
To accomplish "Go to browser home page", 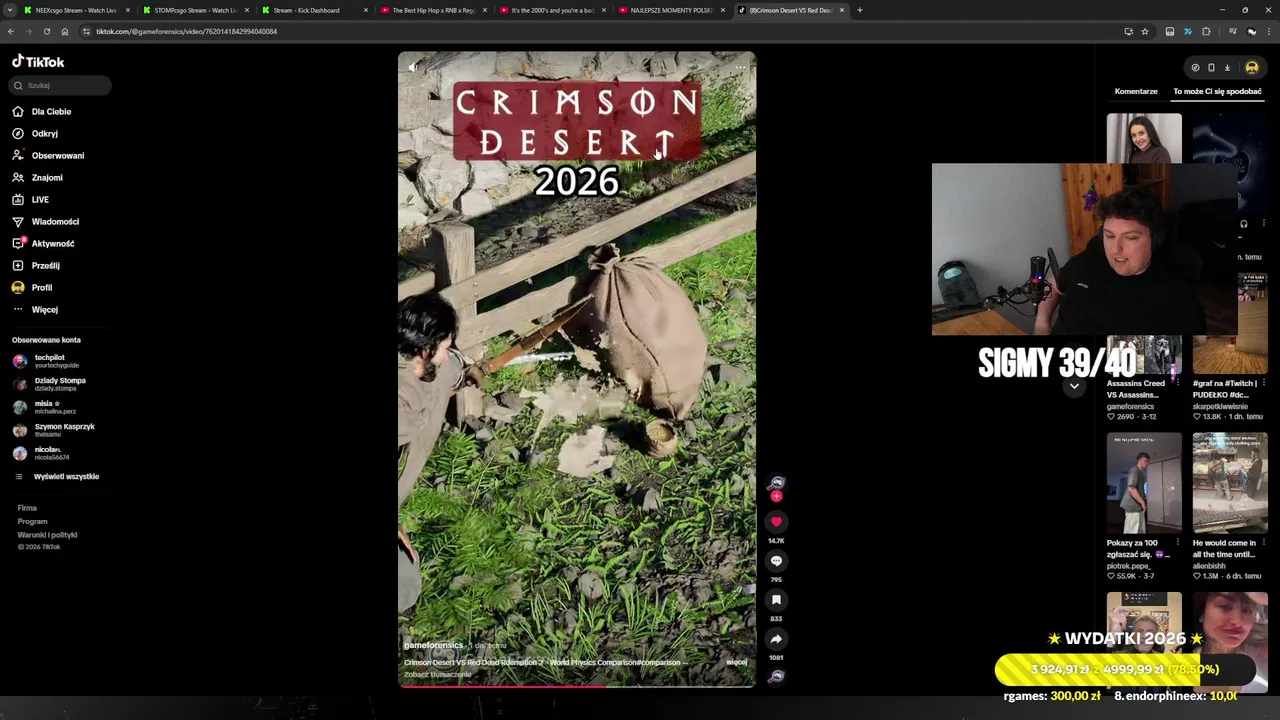I will click(65, 31).
